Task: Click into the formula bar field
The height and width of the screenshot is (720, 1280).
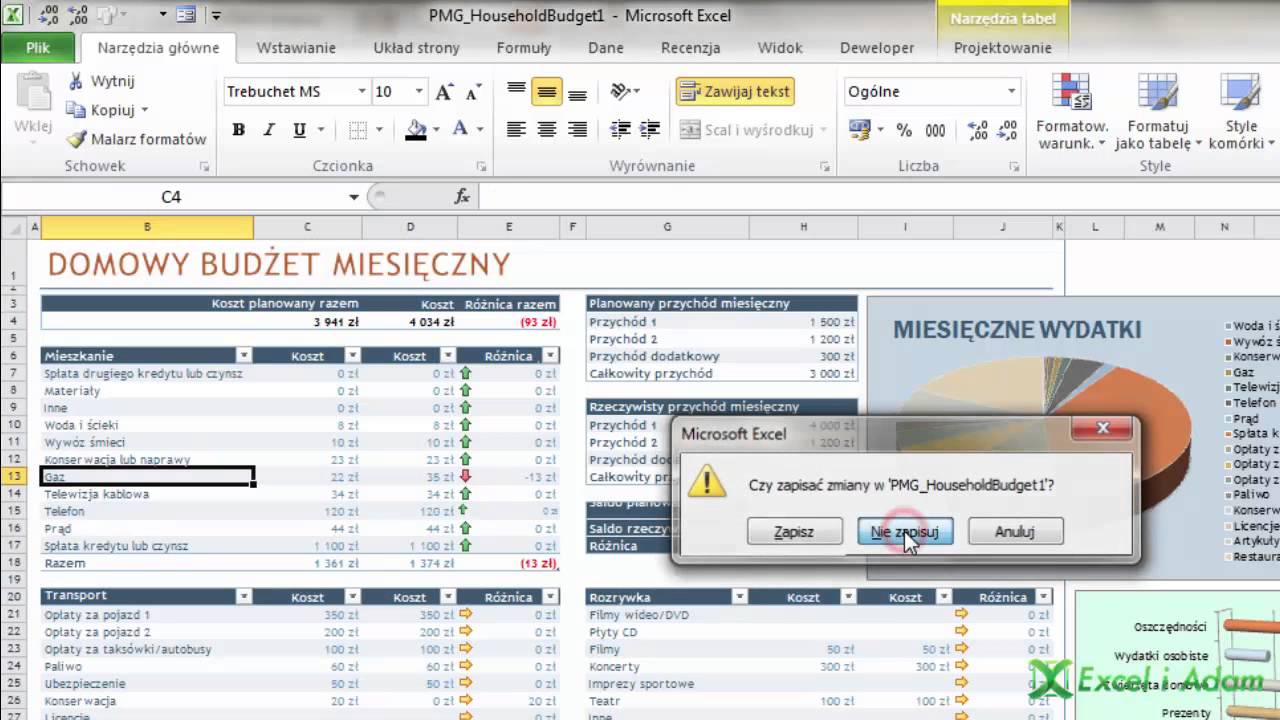Action: tap(878, 197)
